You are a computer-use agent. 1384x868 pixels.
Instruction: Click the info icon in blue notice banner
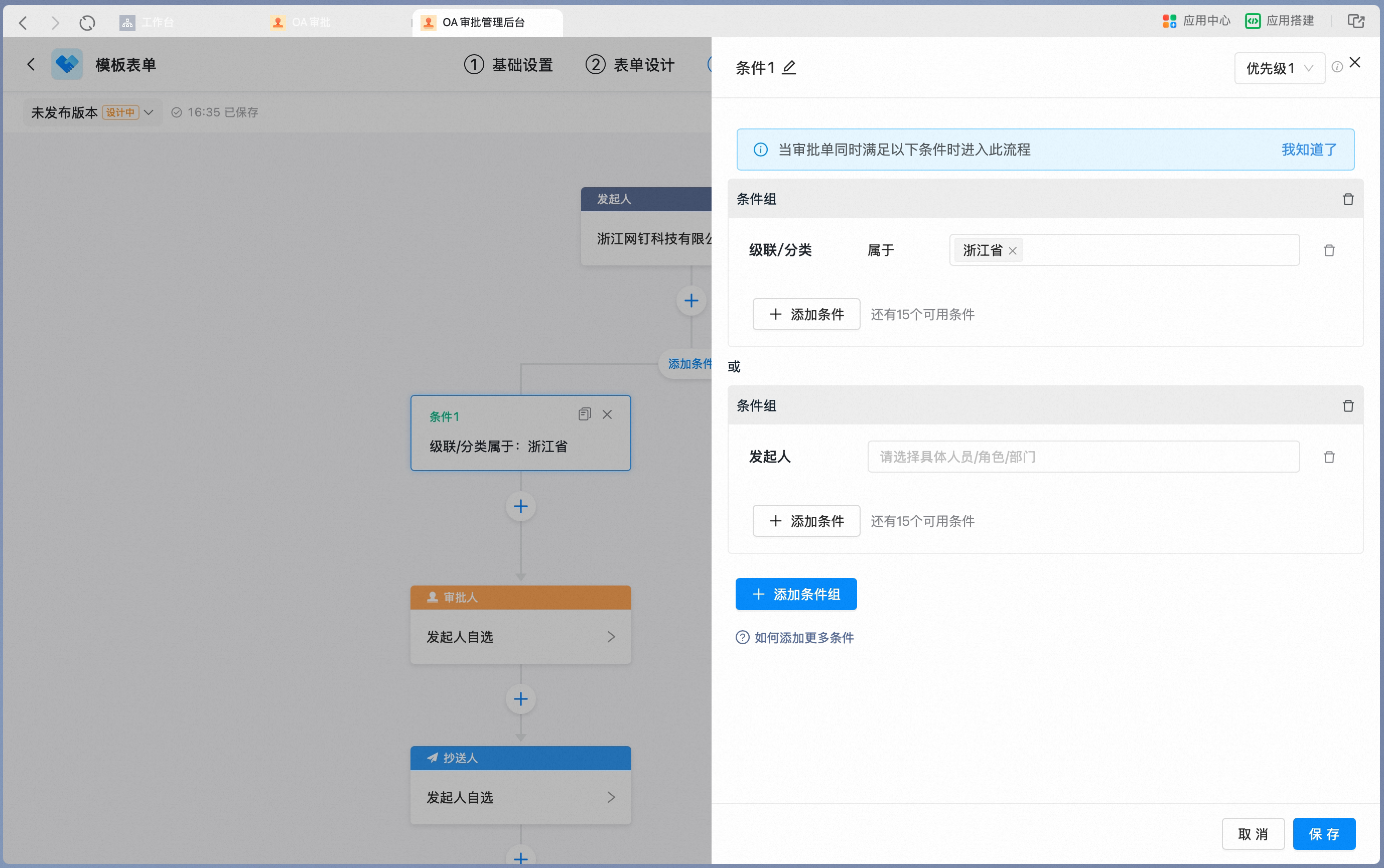click(761, 150)
